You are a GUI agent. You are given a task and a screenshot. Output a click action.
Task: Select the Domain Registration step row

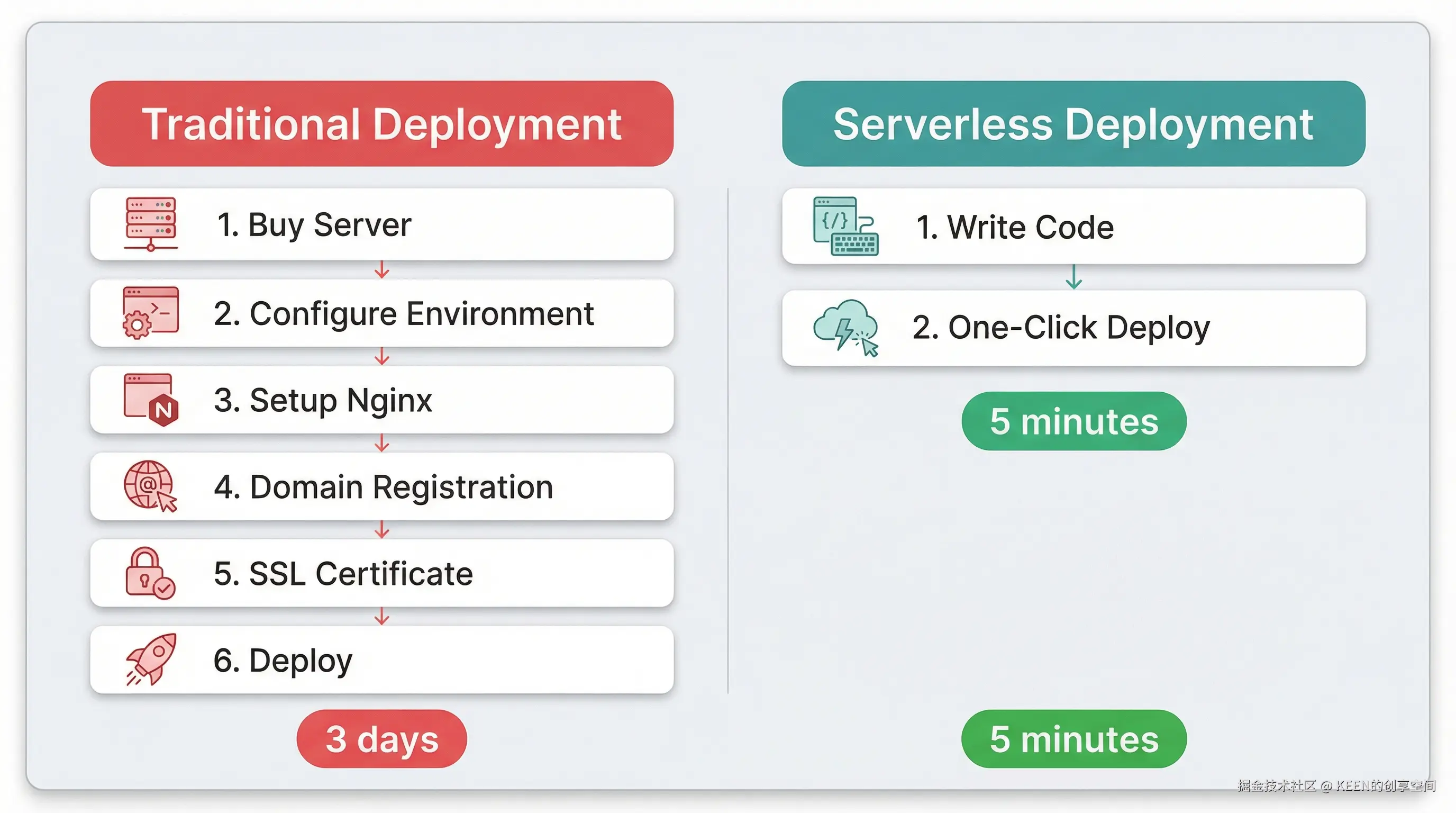tap(381, 487)
